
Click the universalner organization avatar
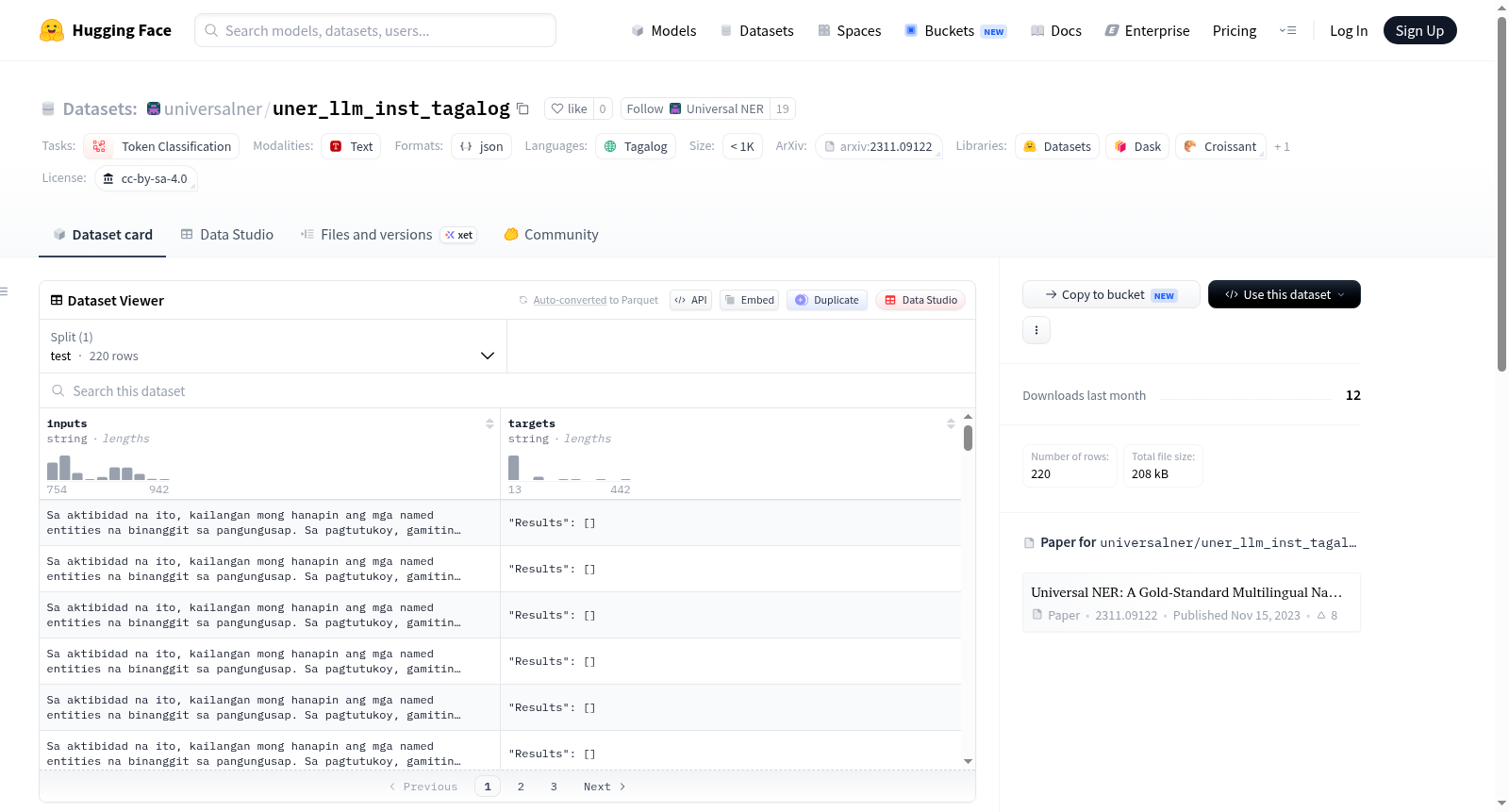tap(154, 108)
